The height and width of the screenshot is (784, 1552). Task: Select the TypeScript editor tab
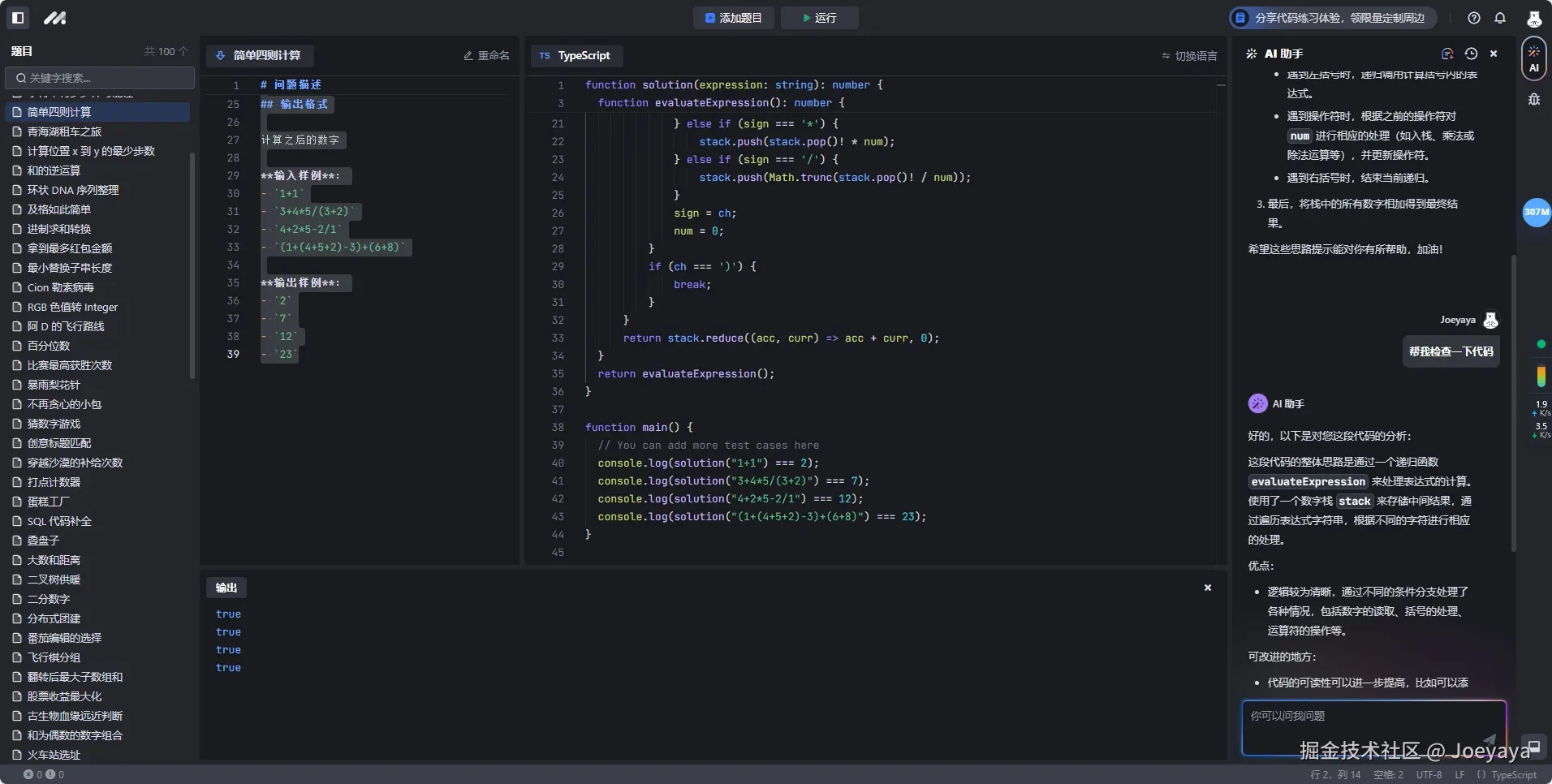pos(576,55)
